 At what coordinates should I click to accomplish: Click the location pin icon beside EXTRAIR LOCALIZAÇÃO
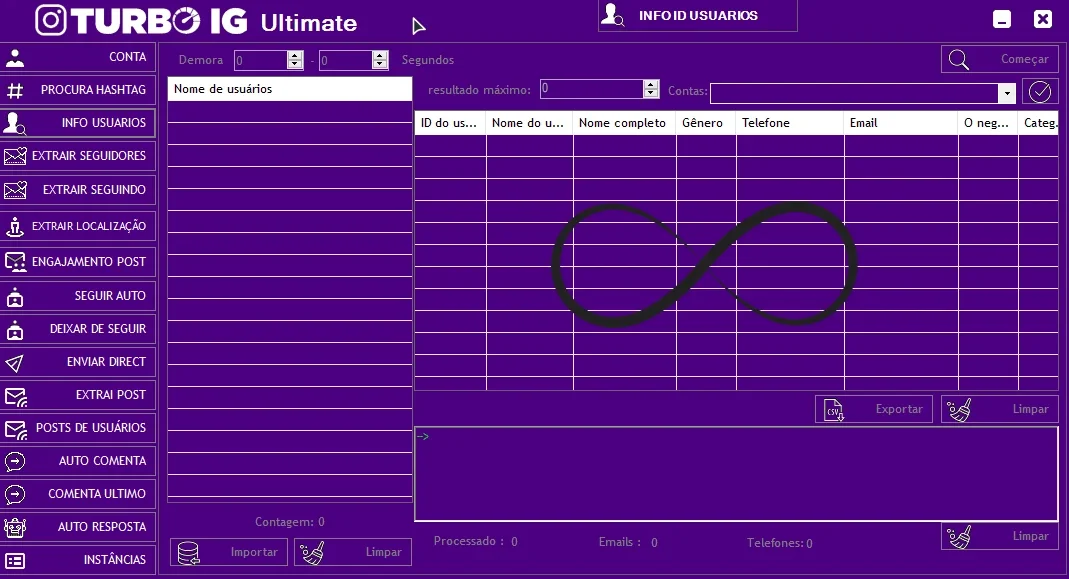[15, 226]
